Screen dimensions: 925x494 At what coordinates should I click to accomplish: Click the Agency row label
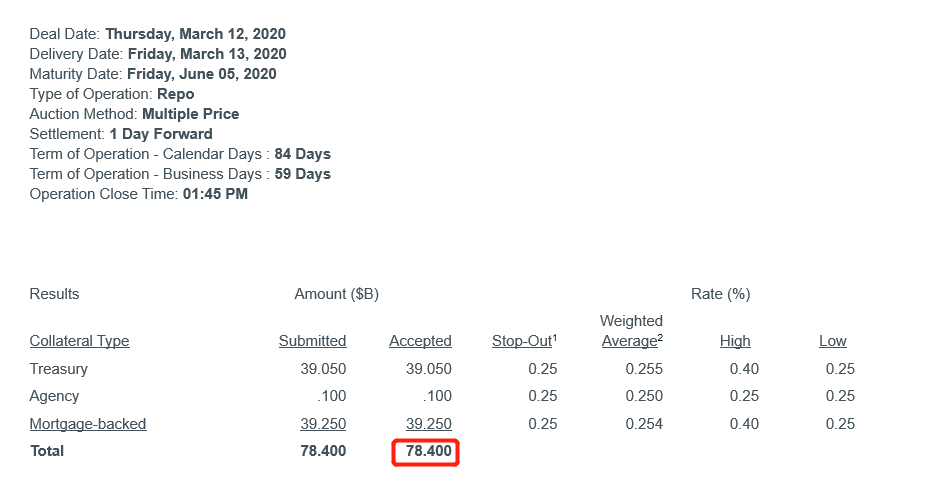54,396
